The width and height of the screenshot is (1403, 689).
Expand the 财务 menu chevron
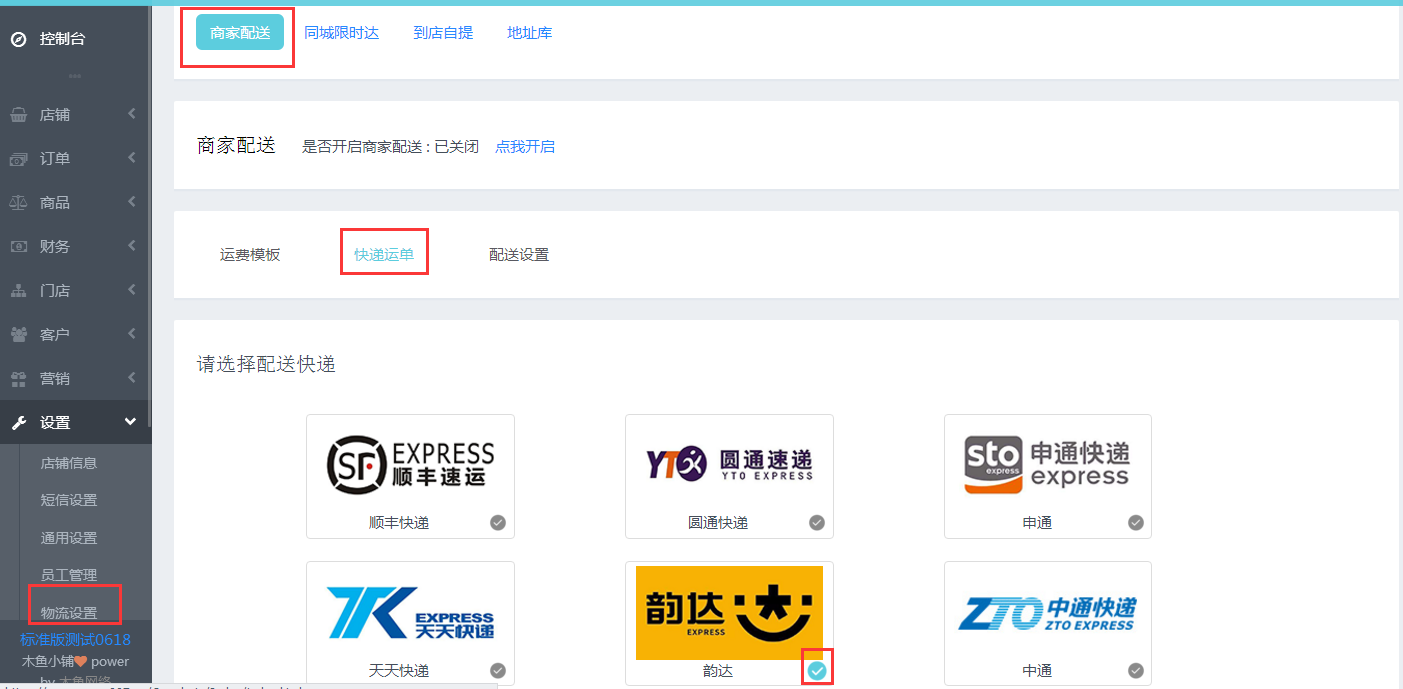pyautogui.click(x=132, y=247)
